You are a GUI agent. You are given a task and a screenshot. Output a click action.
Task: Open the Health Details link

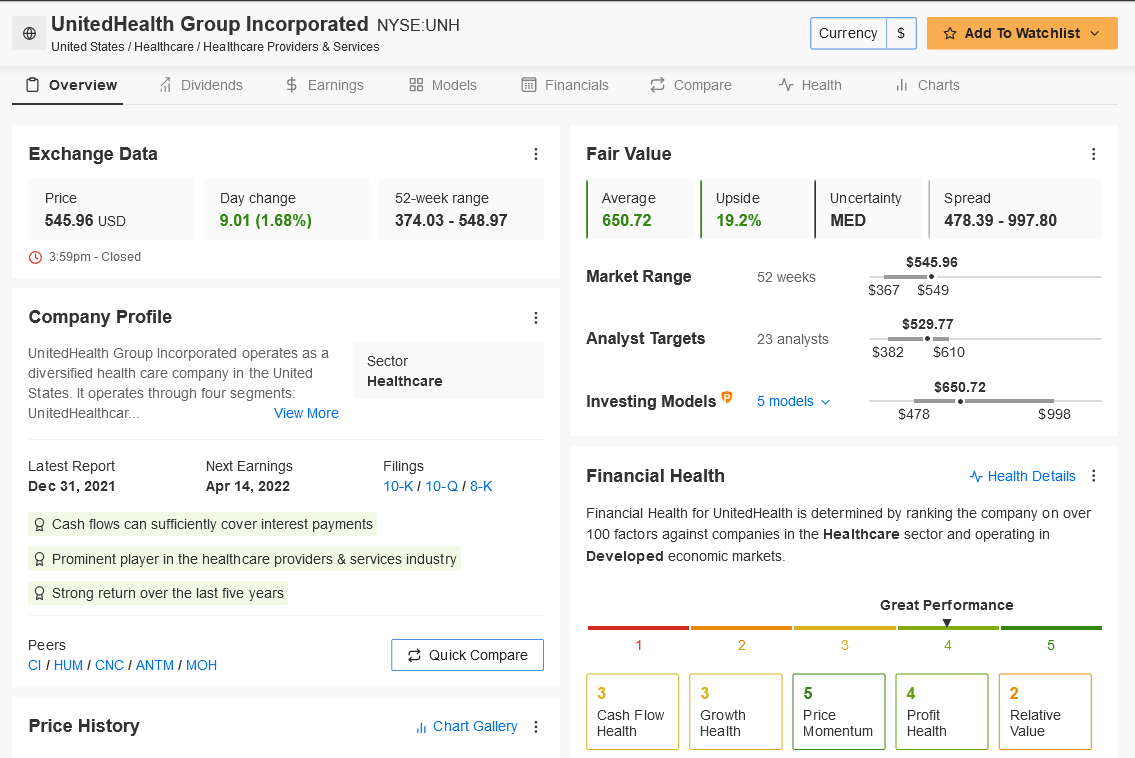[x=1023, y=476]
